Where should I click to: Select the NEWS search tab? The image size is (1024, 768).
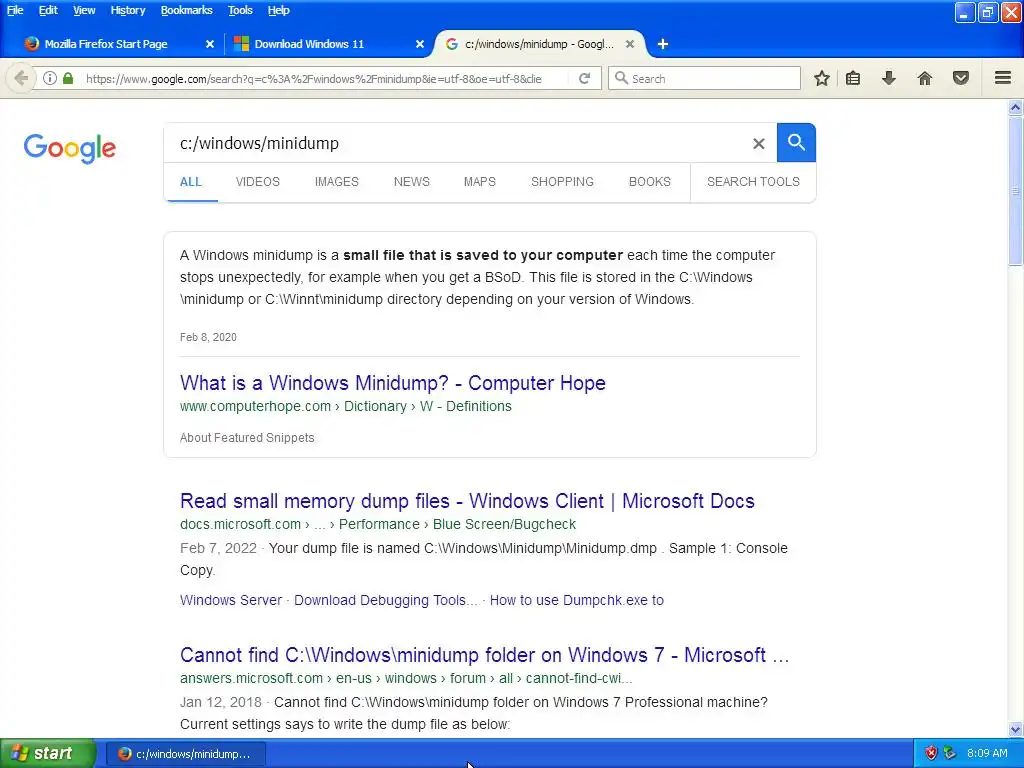411,182
